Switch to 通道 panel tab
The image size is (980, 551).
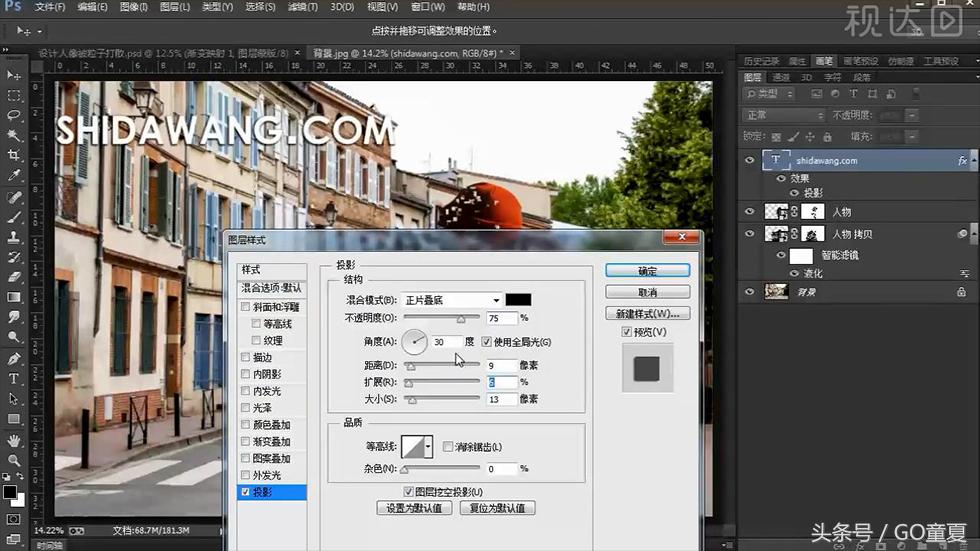(781, 77)
